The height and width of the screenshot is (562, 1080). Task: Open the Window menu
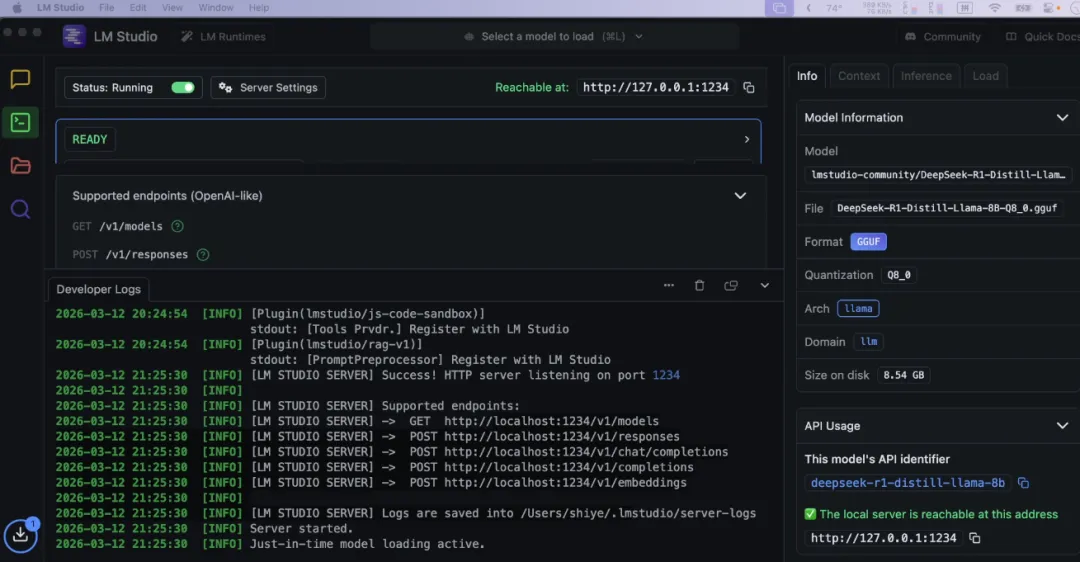tap(216, 8)
